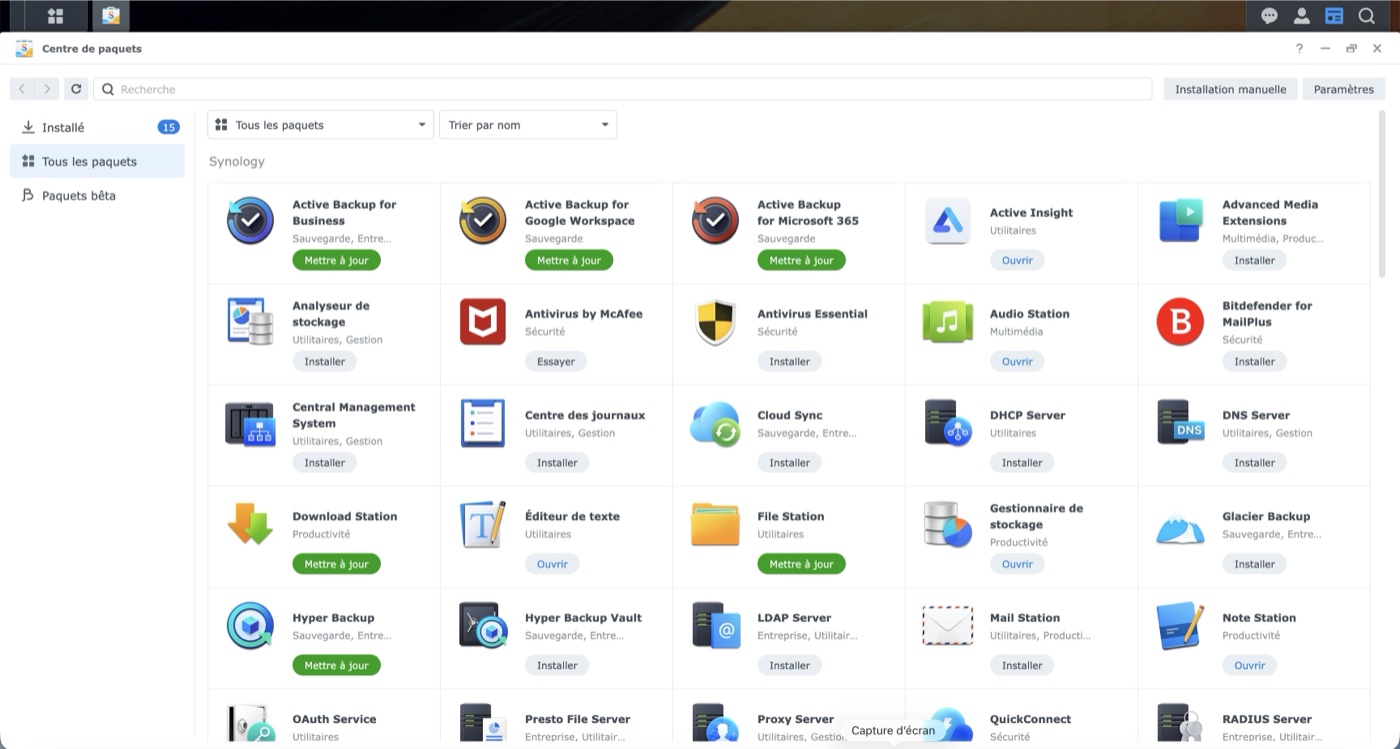This screenshot has width=1400, height=749.
Task: Click the Active Backup for Google Workspace icon
Action: (483, 221)
